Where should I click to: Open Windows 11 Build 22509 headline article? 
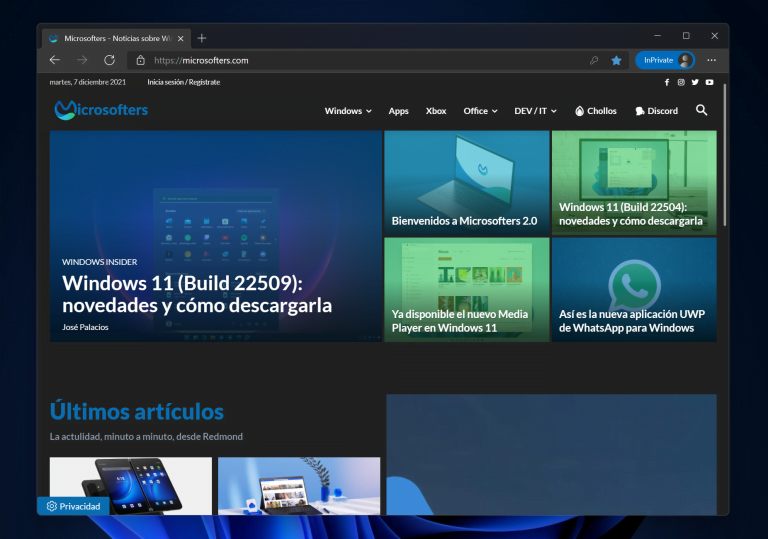(x=197, y=294)
